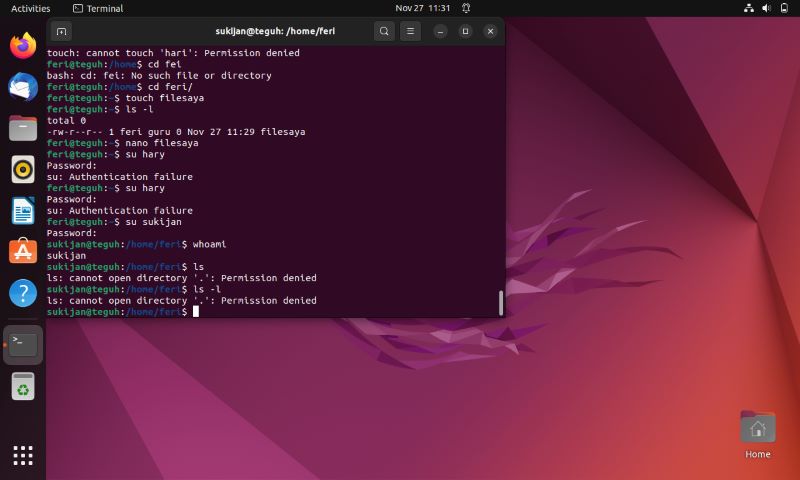
Task: Open the Help icon in the dock
Action: tap(23, 293)
